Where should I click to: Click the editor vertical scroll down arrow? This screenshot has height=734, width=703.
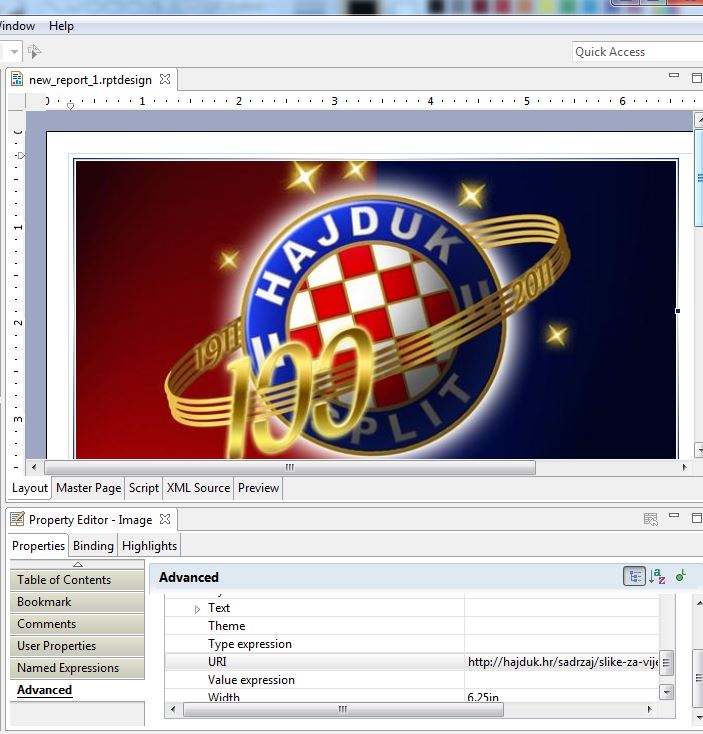click(699, 450)
